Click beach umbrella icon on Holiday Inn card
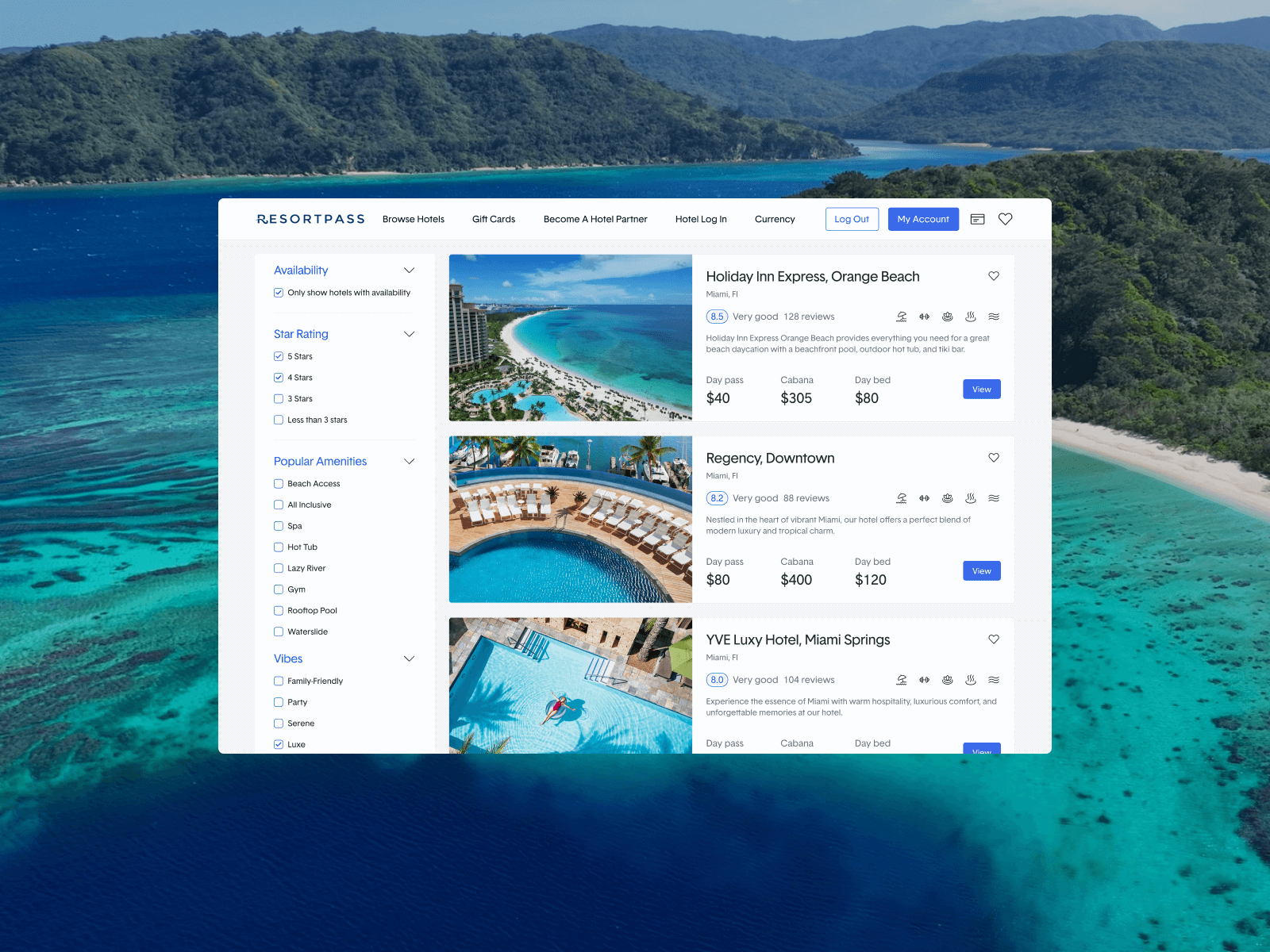 click(x=902, y=317)
